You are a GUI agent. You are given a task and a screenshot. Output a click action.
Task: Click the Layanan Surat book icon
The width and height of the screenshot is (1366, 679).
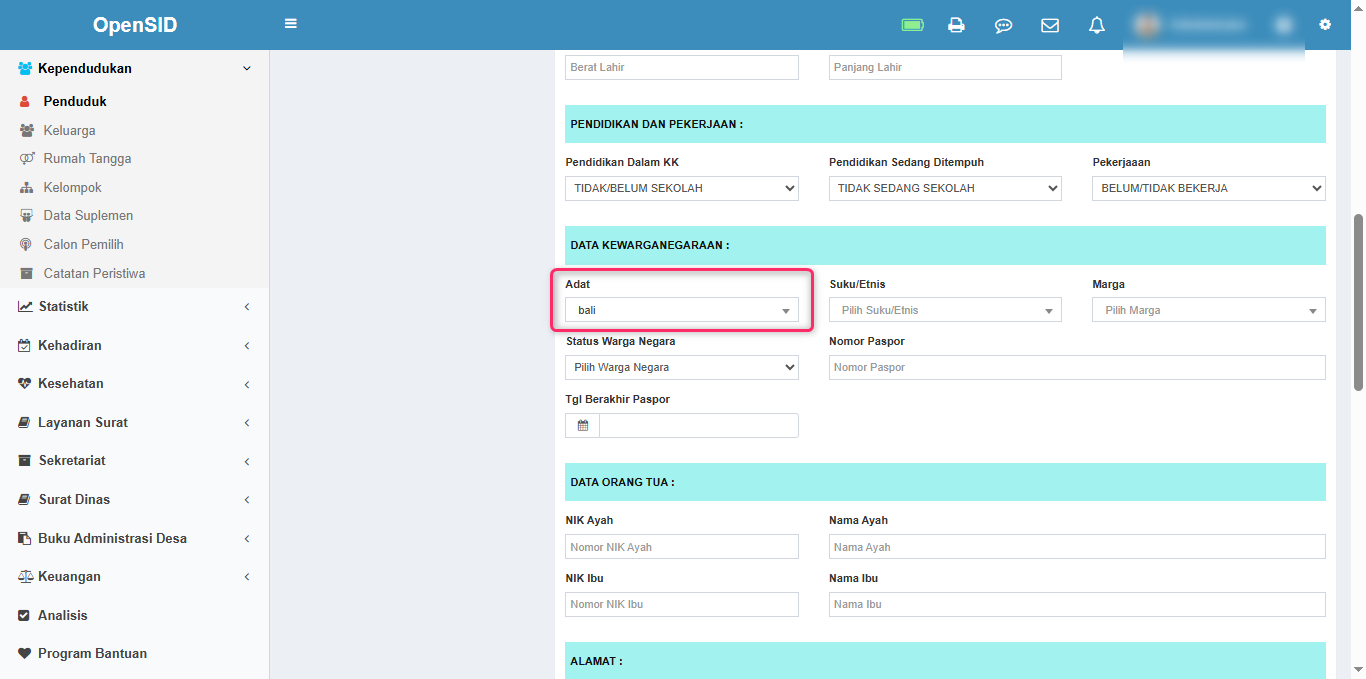point(25,423)
